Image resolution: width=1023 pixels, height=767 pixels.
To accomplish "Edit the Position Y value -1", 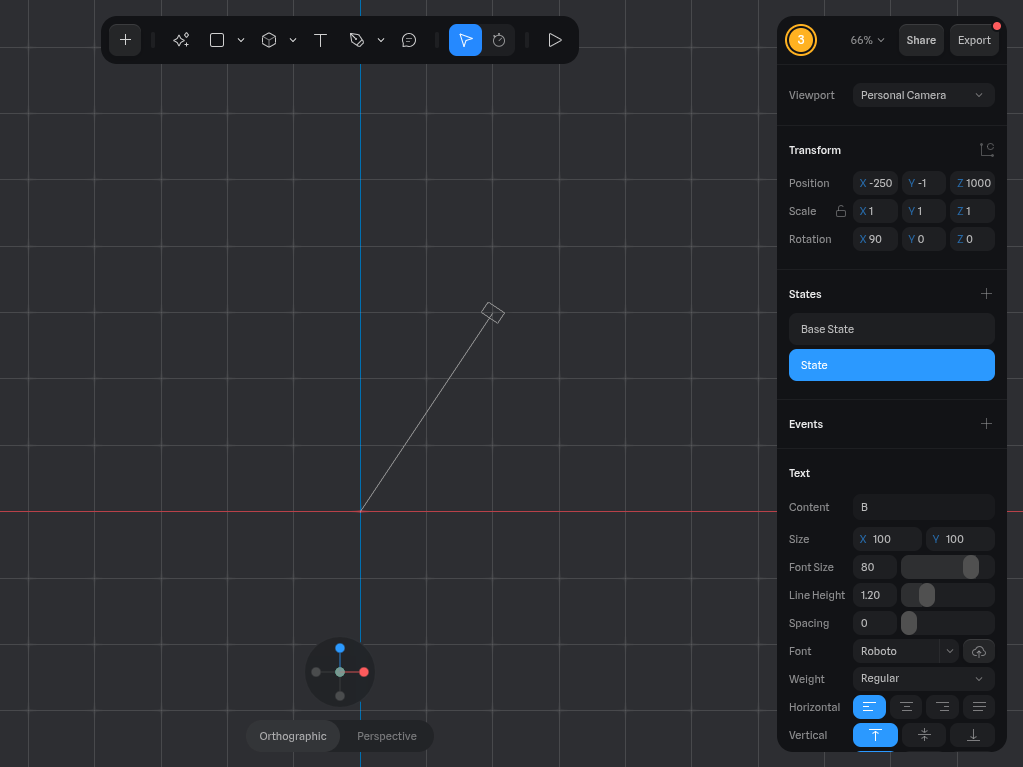I will tap(924, 183).
